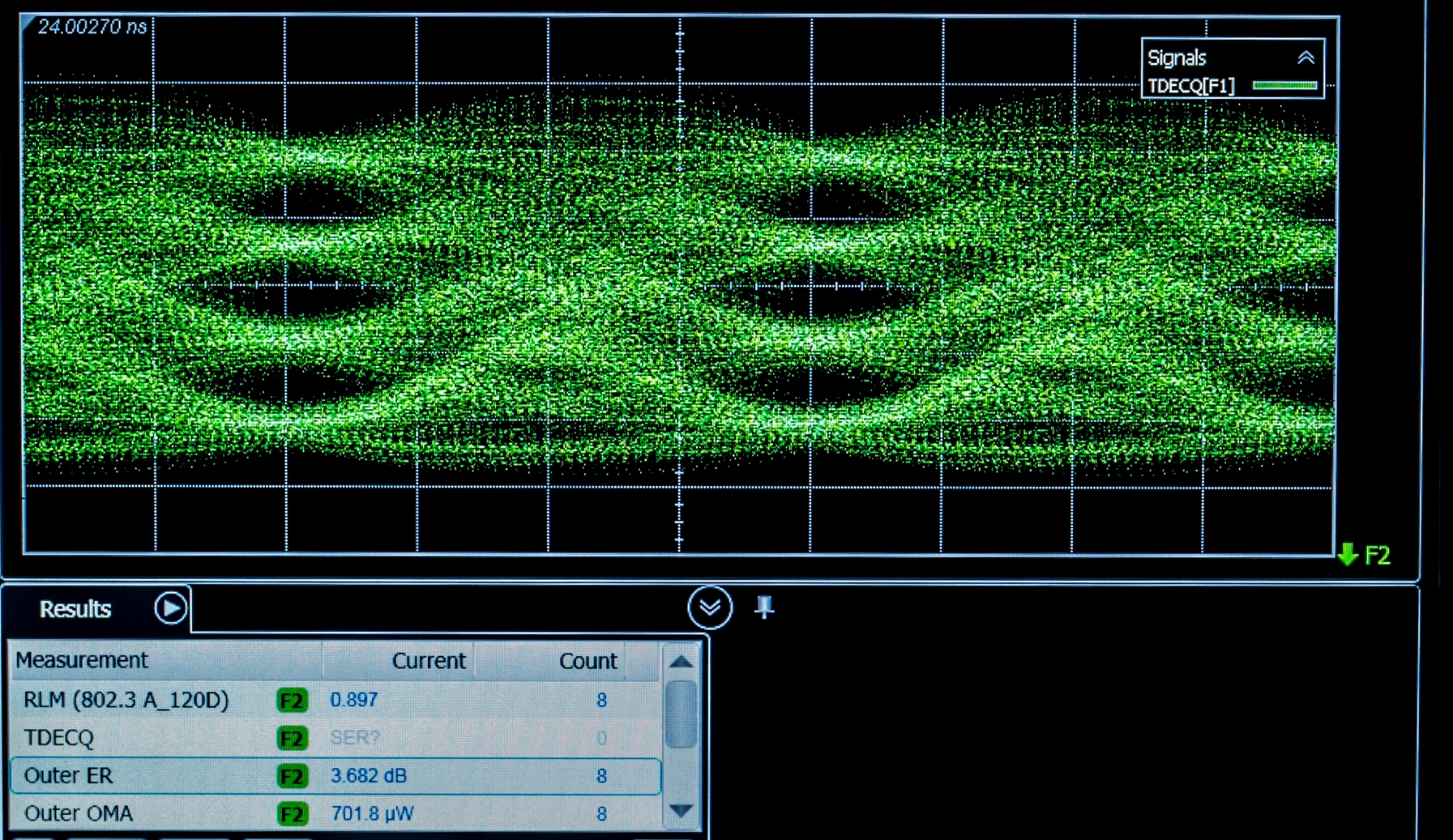Click the Count column header
The height and width of the screenshot is (840, 1453).
pyautogui.click(x=588, y=660)
